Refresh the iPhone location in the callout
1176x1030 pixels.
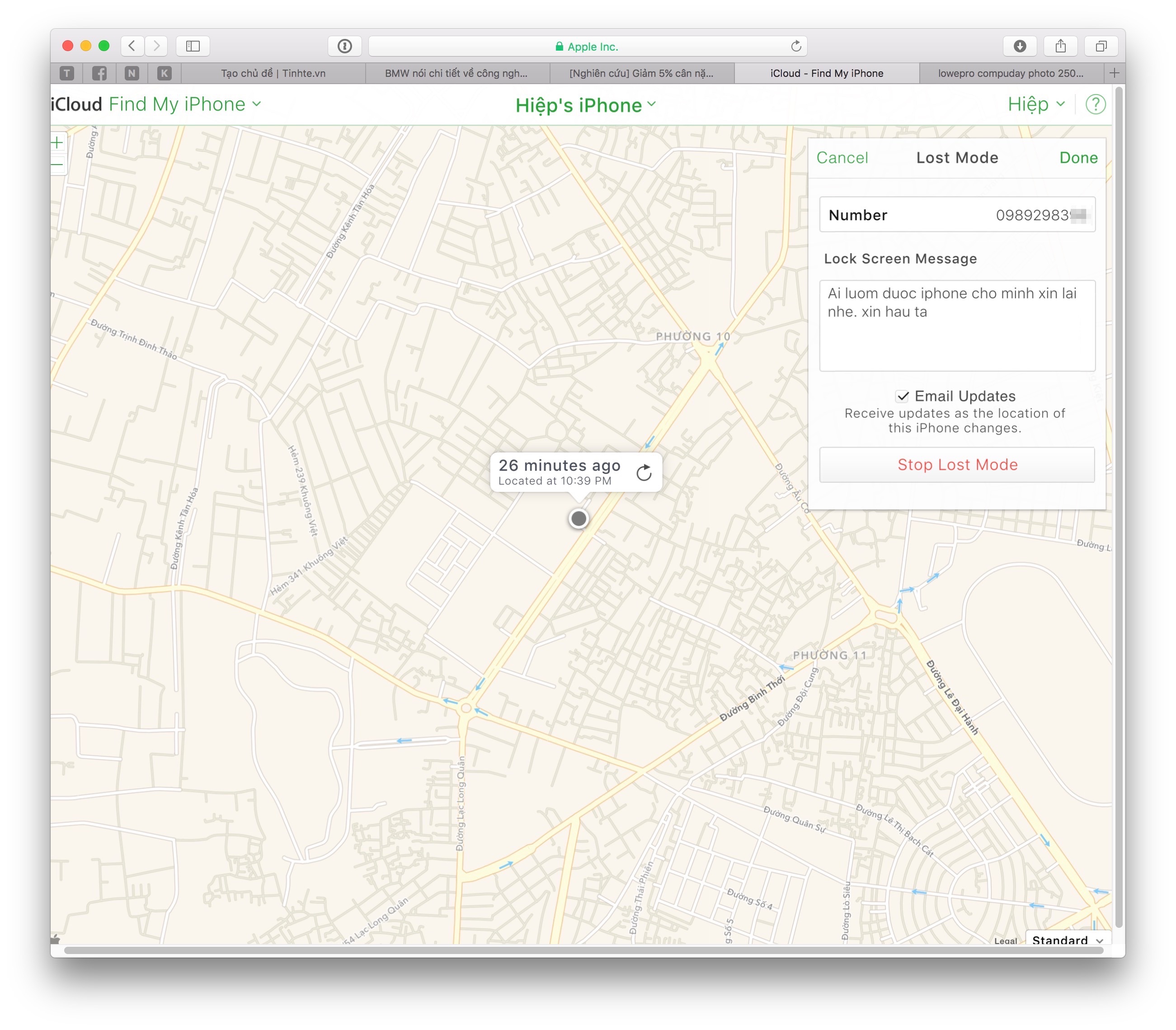(644, 472)
